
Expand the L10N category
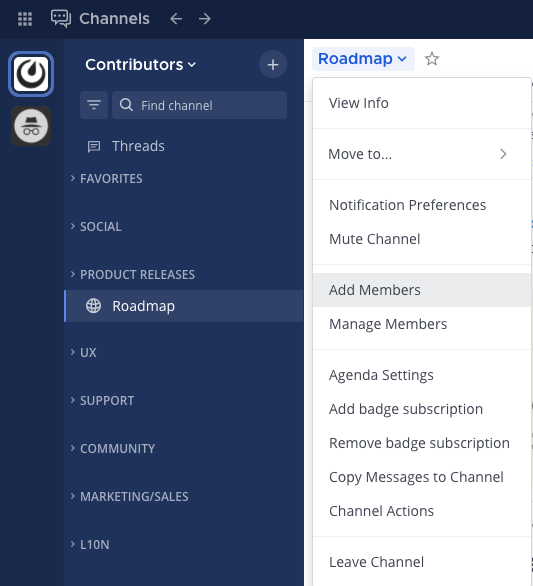pos(90,545)
